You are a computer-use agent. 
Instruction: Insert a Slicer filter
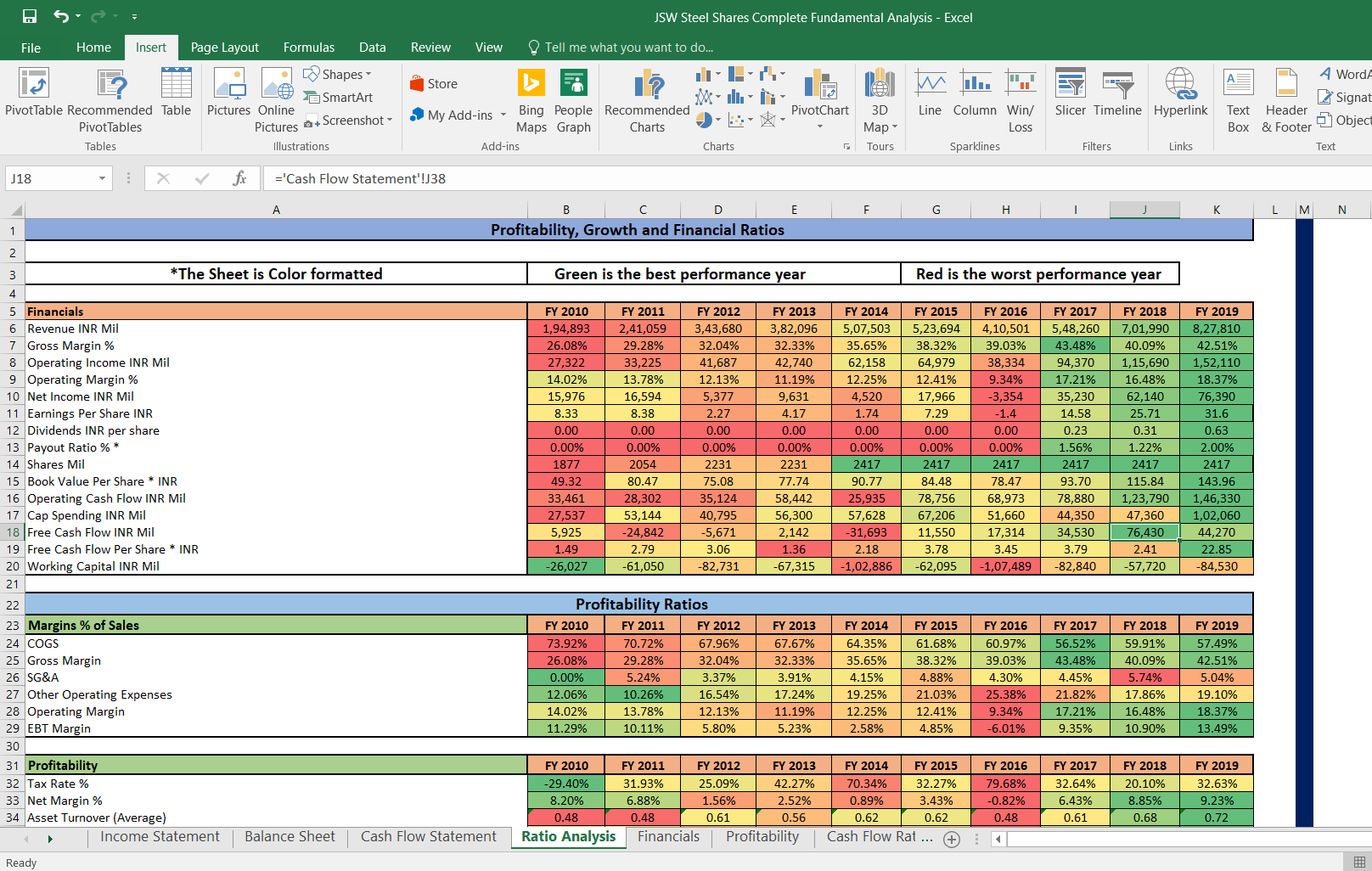1071,93
